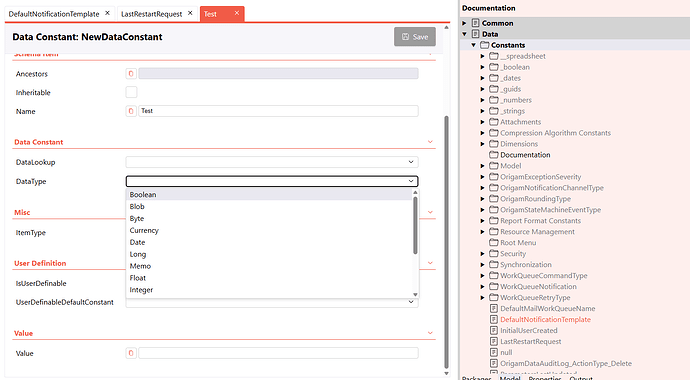Open the InitialUserCreated constant

529,330
